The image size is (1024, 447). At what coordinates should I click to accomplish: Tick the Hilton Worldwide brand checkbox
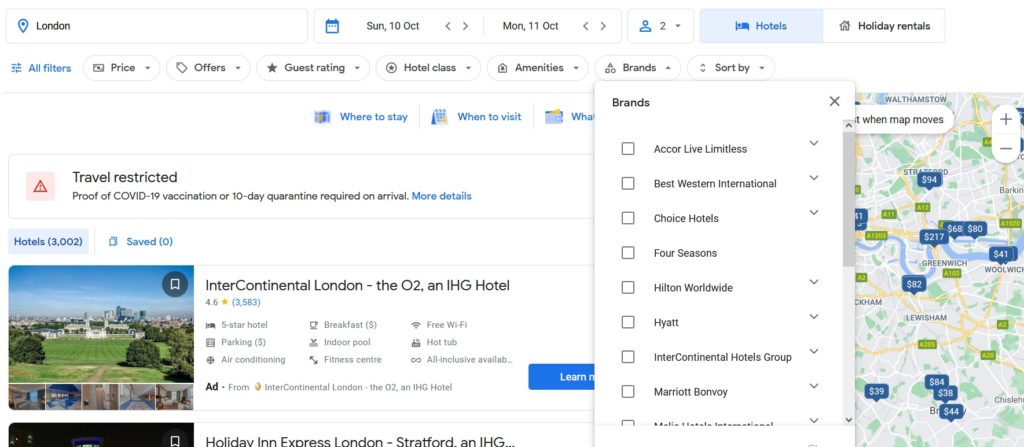tap(628, 288)
